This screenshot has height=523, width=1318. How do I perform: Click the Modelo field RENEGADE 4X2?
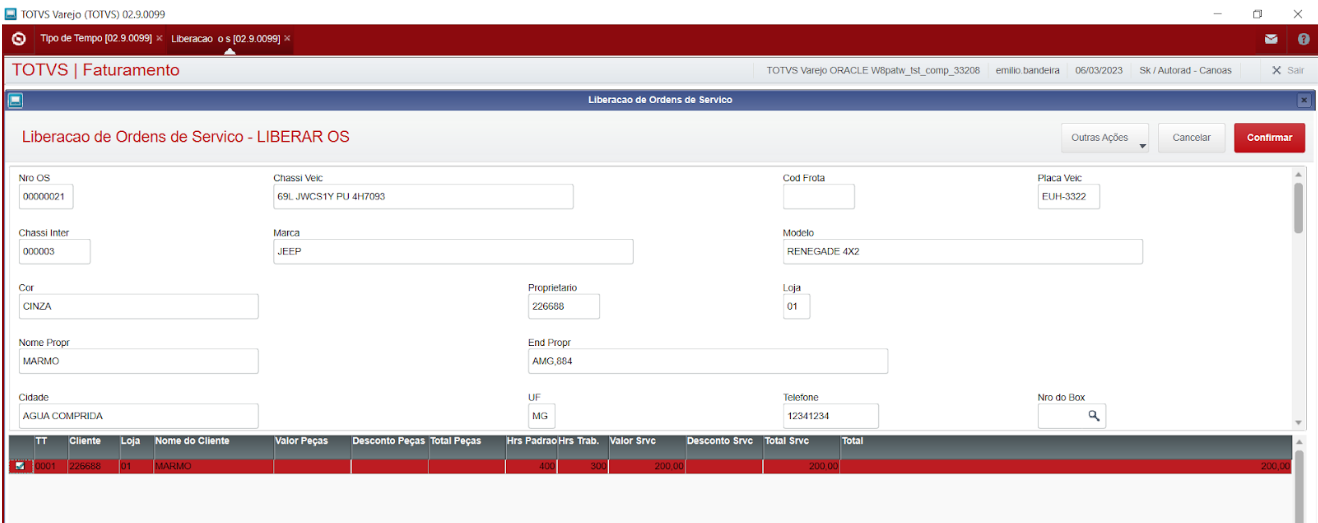pyautogui.click(x=962, y=251)
